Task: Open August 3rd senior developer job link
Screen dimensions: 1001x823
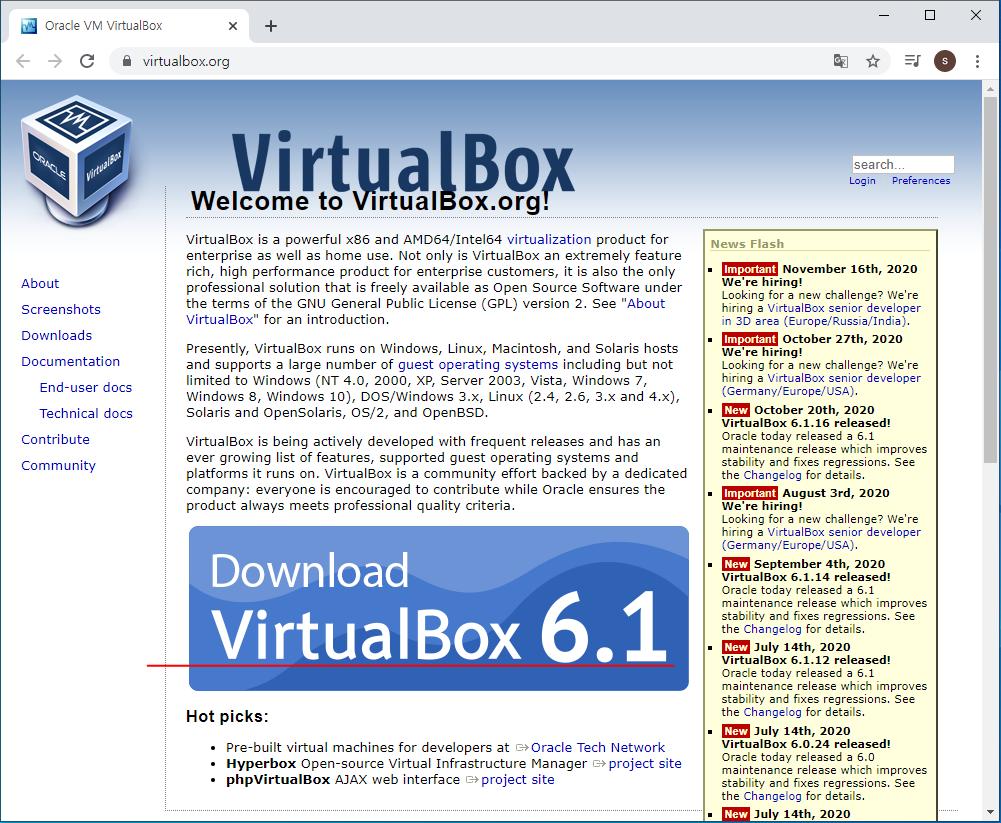Action: (x=822, y=538)
